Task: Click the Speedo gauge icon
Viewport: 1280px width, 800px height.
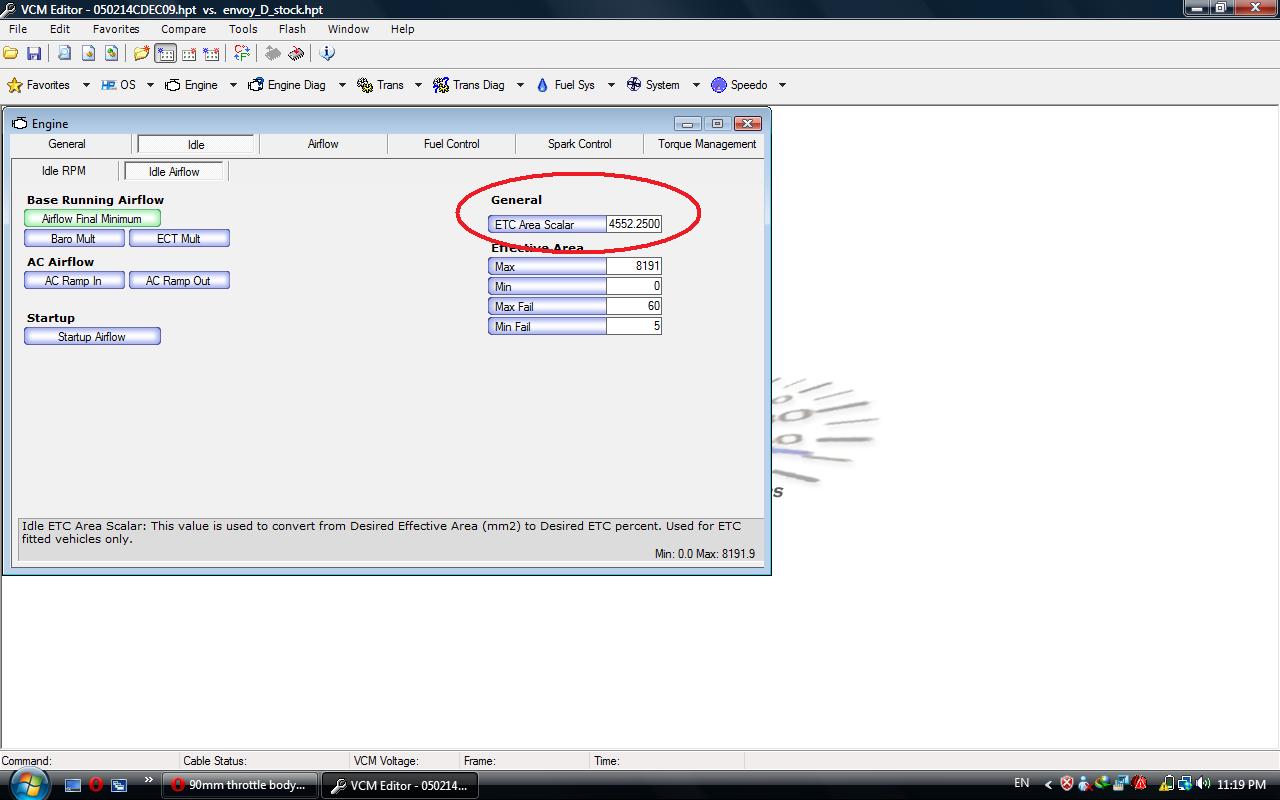Action: (718, 85)
